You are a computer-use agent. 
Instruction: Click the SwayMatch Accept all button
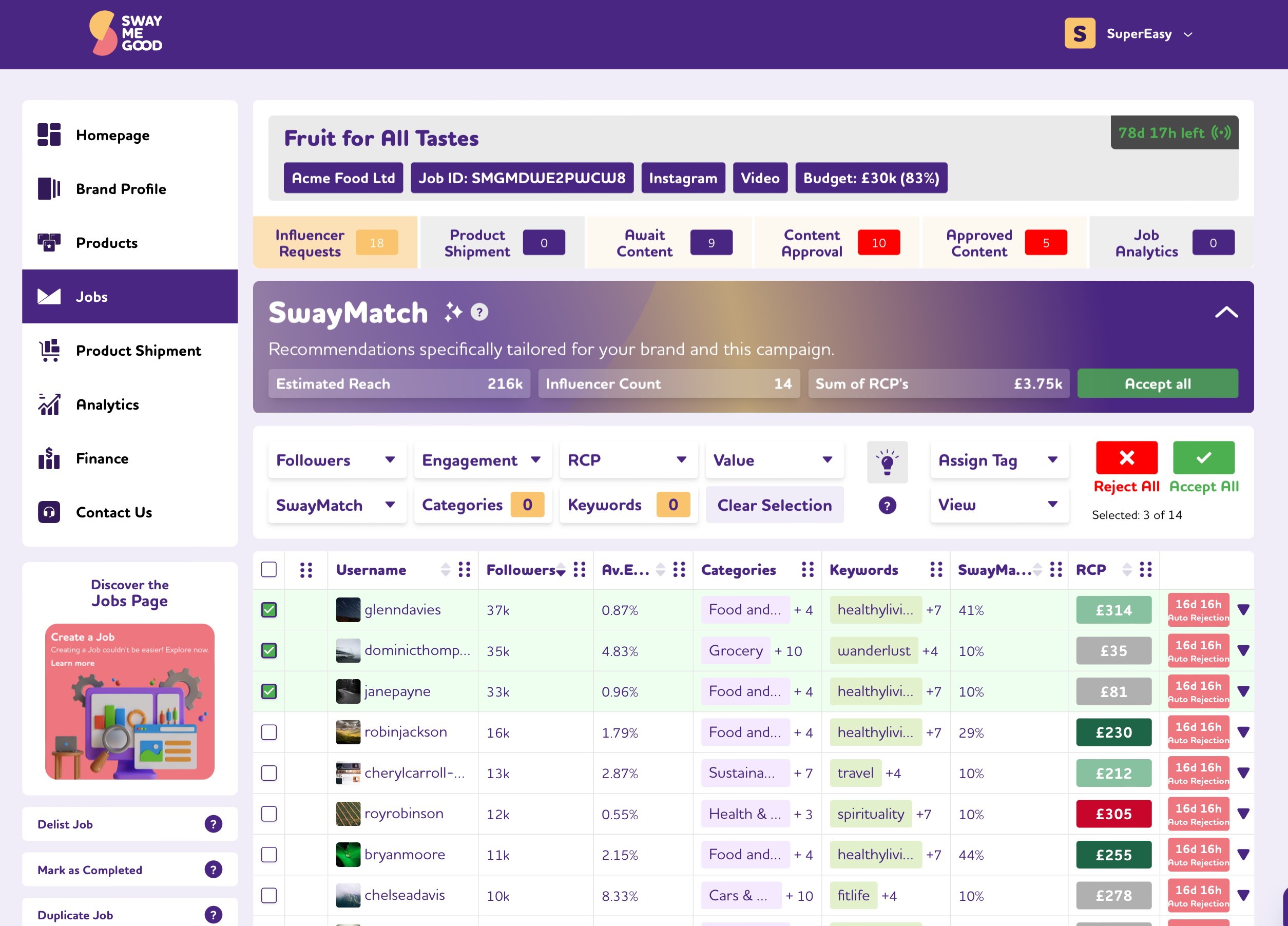point(1158,384)
